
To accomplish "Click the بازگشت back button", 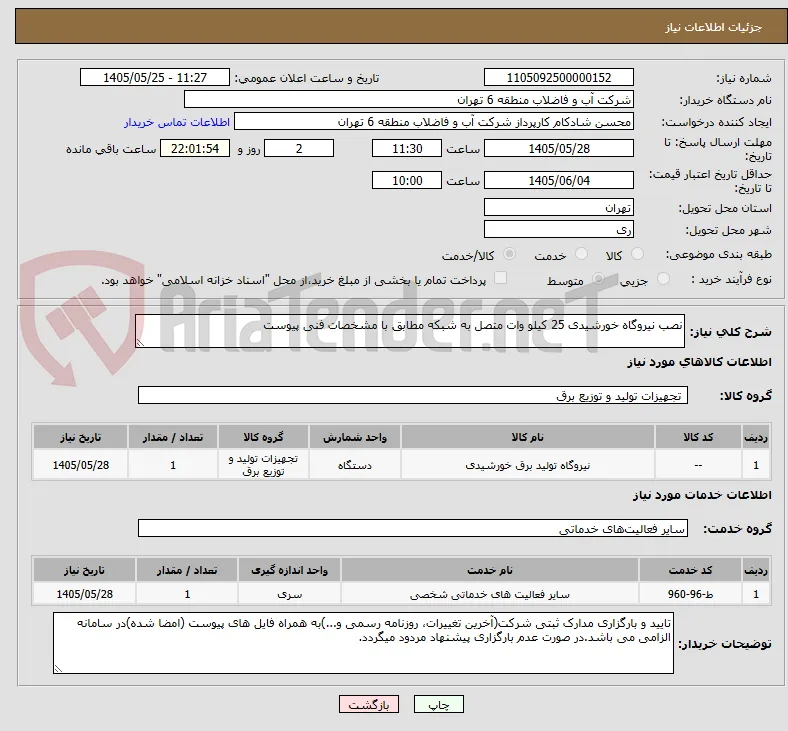I will 369,704.
